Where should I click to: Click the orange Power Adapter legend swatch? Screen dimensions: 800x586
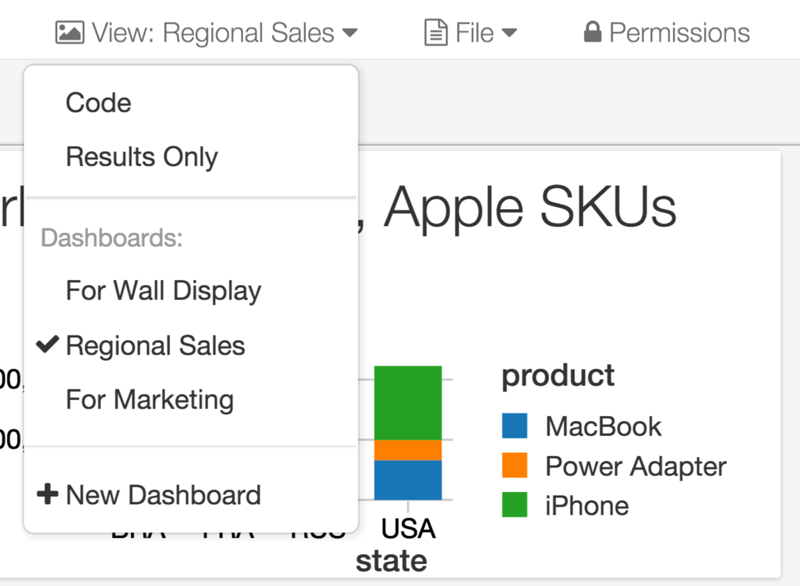[514, 465]
